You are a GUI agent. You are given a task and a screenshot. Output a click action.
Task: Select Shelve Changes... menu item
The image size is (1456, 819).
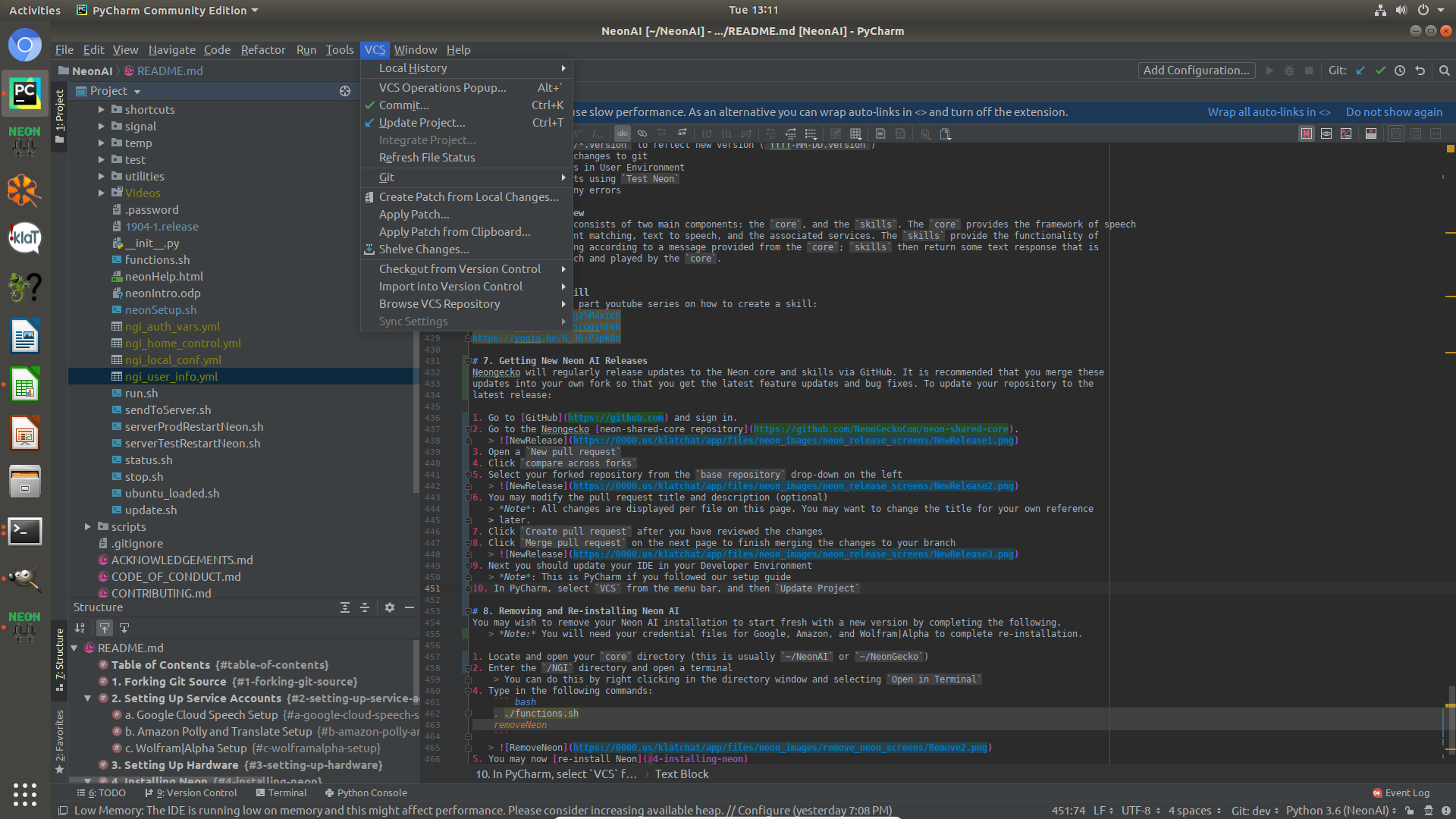(466, 249)
